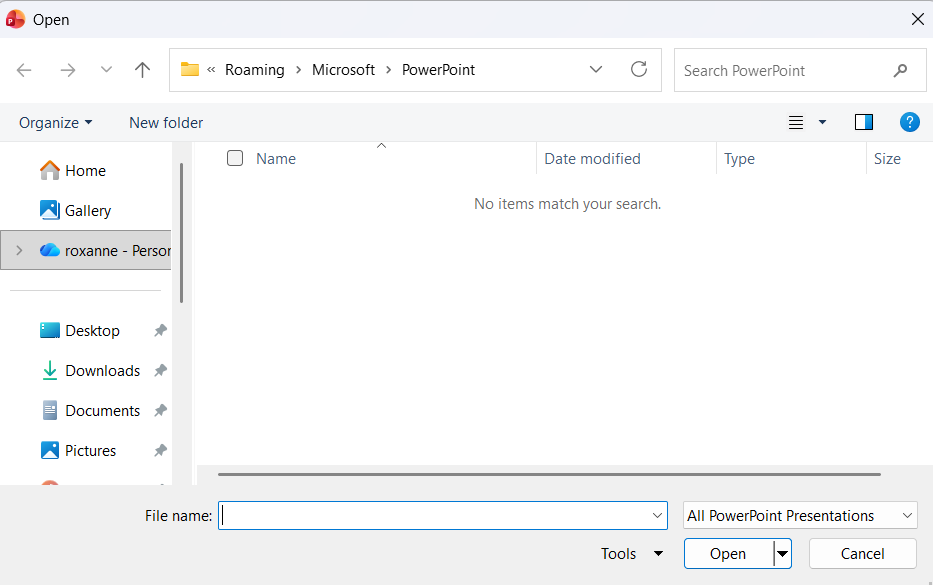Select Downloads in the navigation pane
Screen dimensions: 933x585
[x=102, y=371]
